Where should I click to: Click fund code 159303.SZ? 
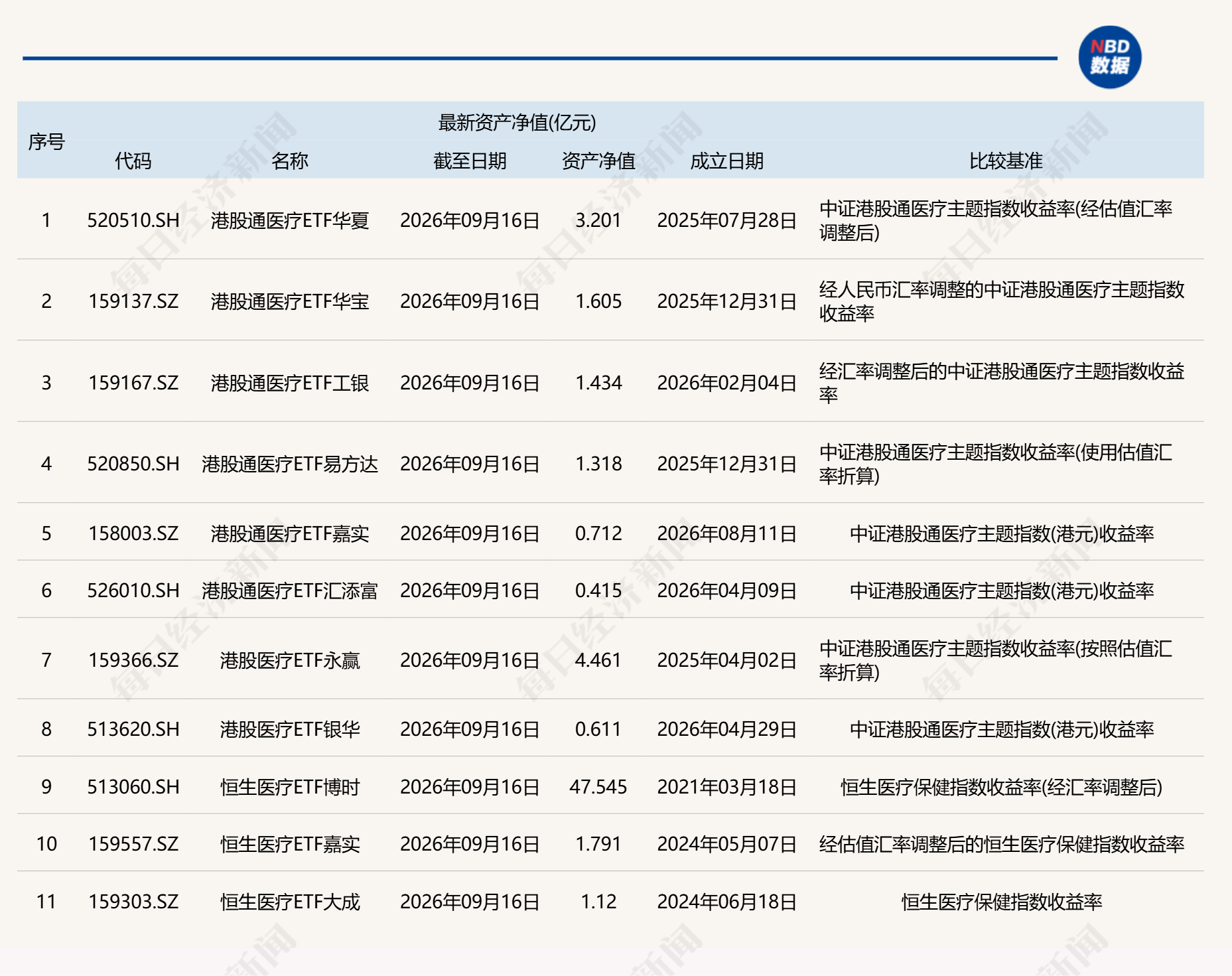click(133, 902)
